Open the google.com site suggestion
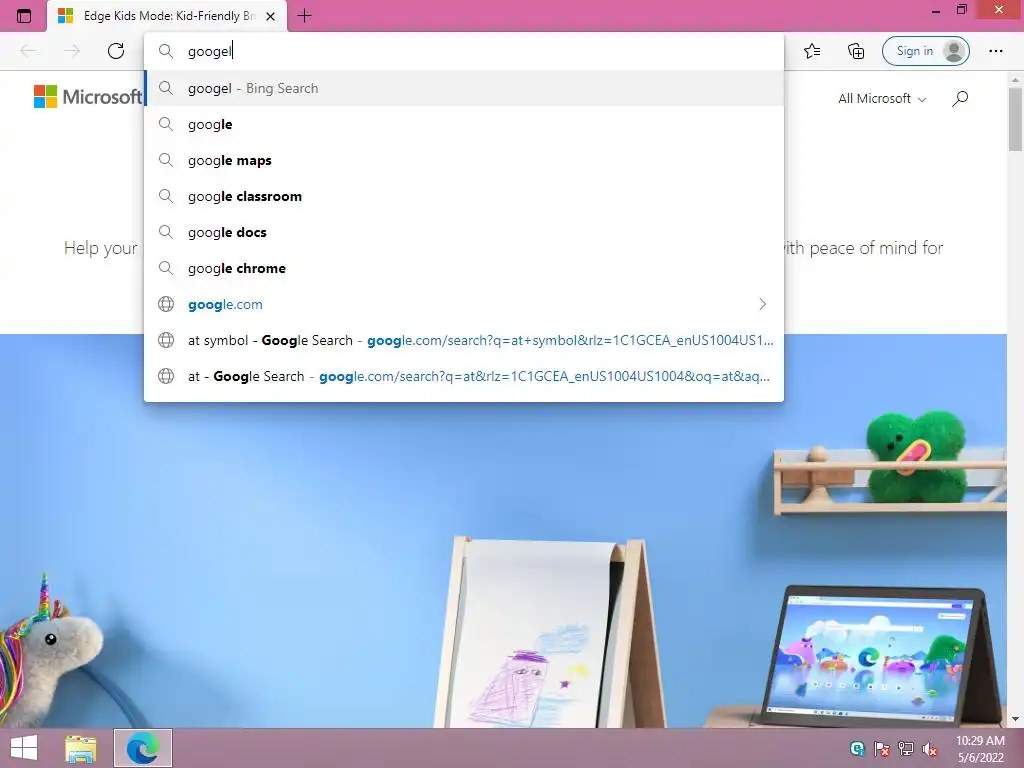1024x768 pixels. 464,304
